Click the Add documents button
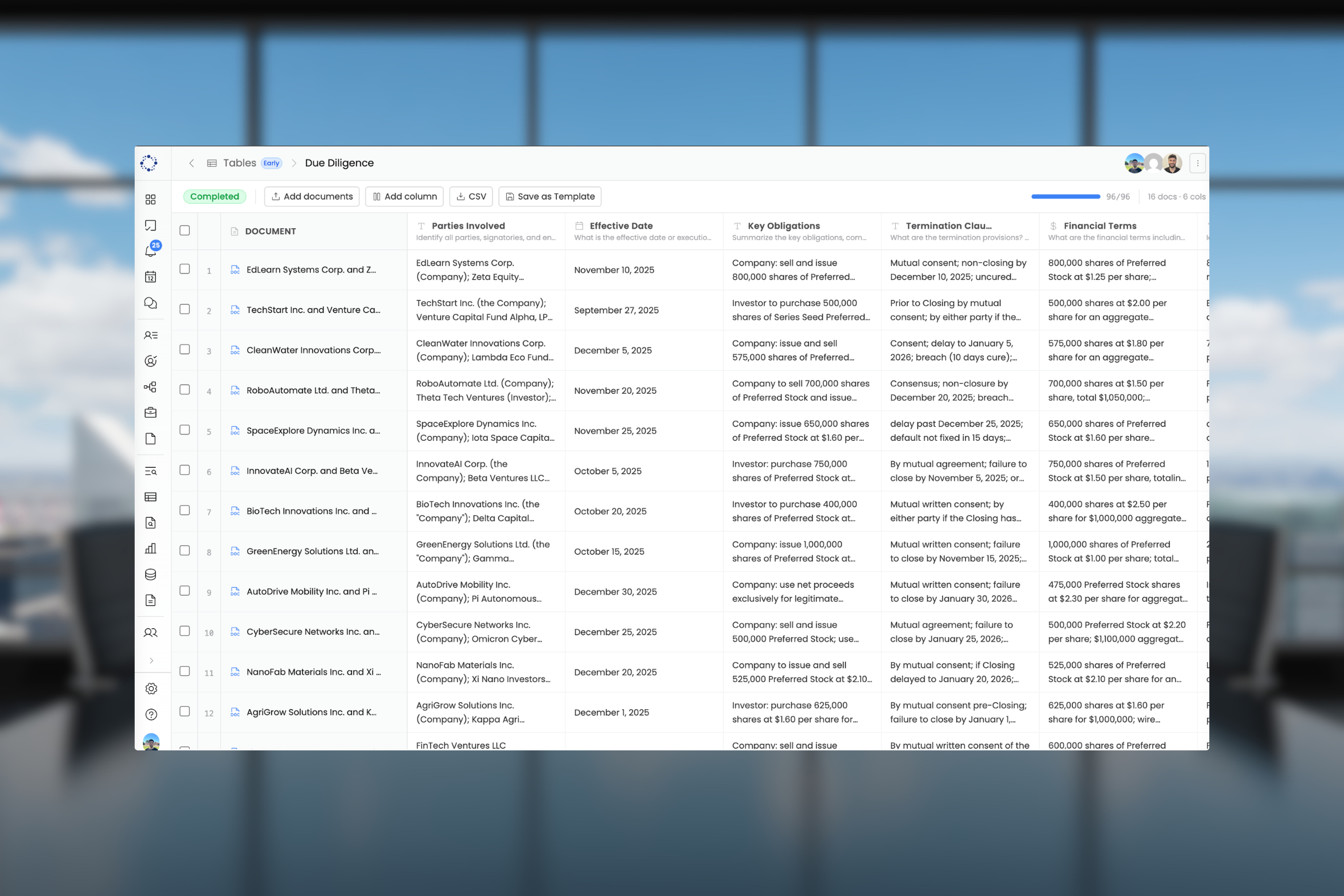The width and height of the screenshot is (1344, 896). pyautogui.click(x=312, y=197)
